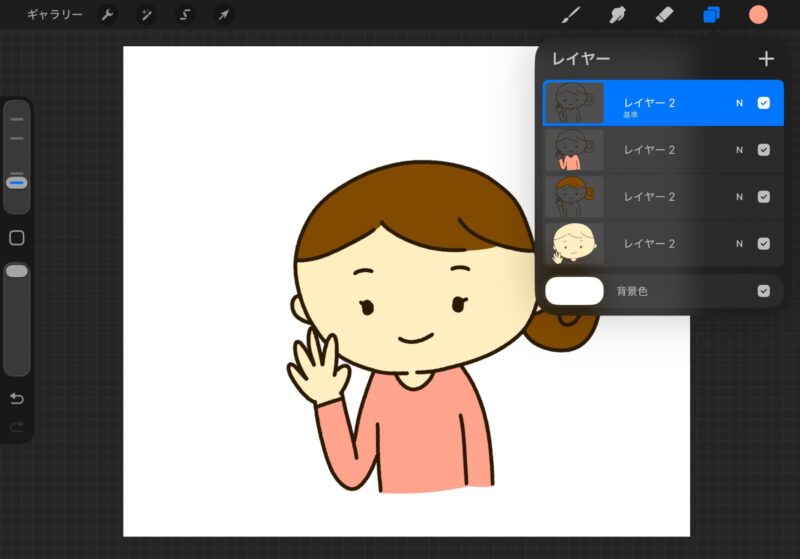This screenshot has height=559, width=800.
Task: Select the layer with skin-colored face thumbnail
Action: tap(663, 244)
